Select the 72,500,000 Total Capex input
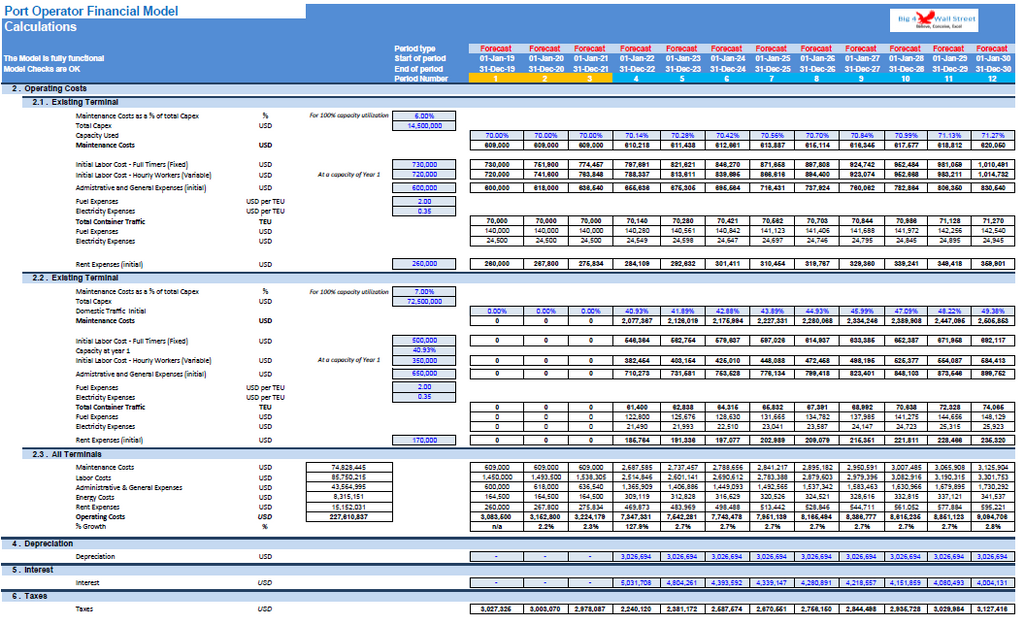Viewport: 1024px width, 624px height. point(424,301)
